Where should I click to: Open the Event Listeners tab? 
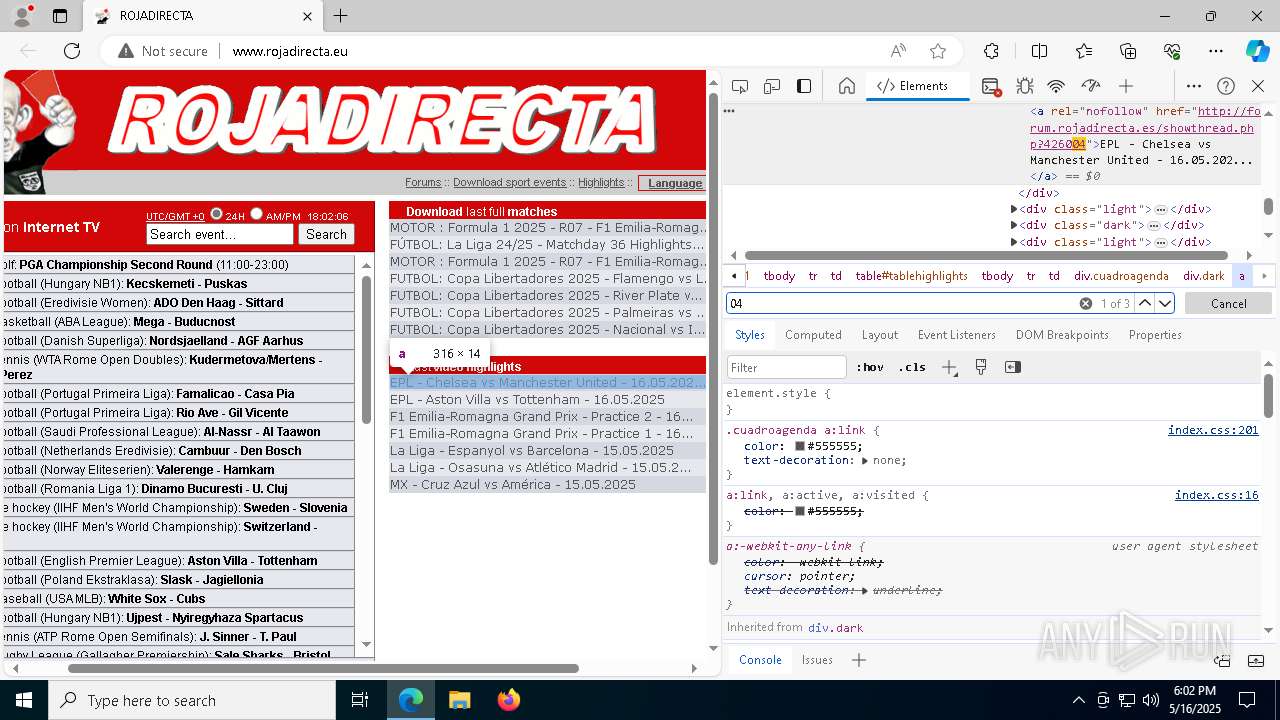[x=957, y=335]
